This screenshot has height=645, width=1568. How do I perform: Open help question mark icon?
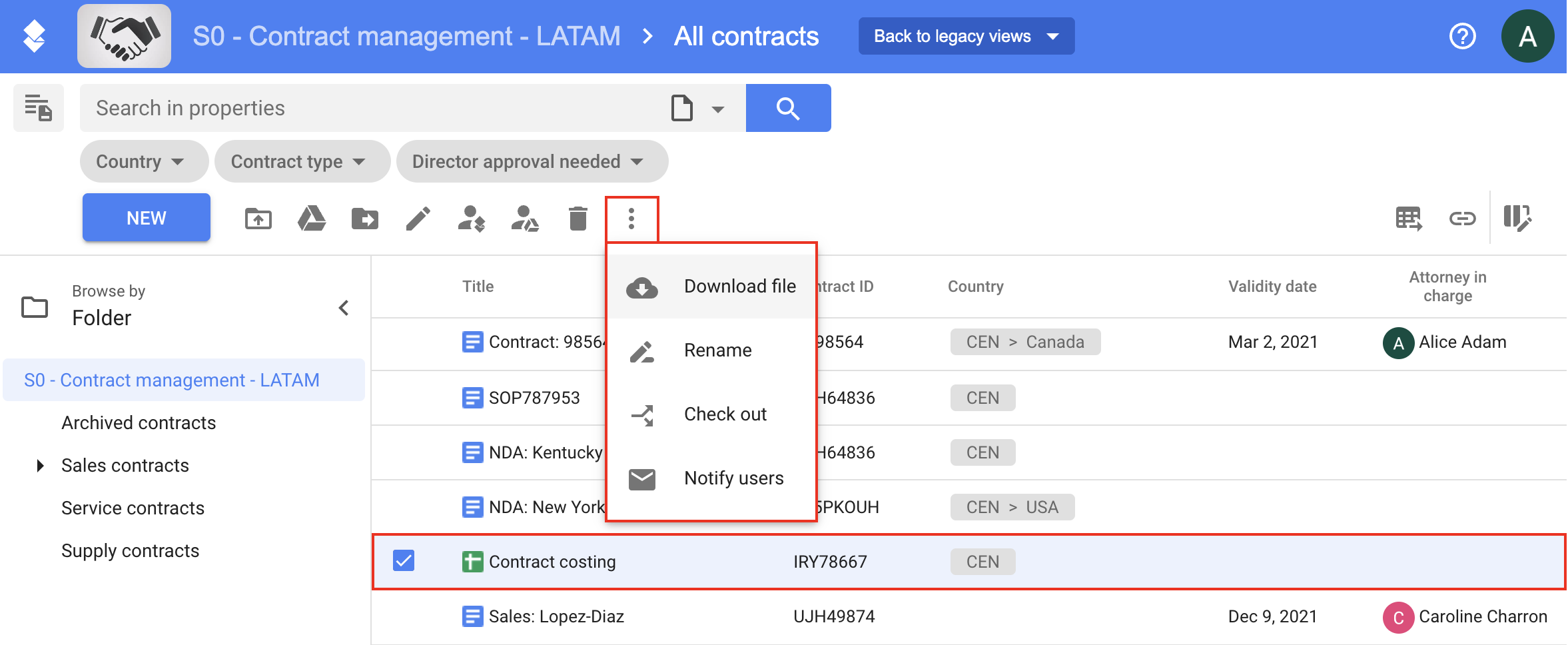(x=1462, y=36)
